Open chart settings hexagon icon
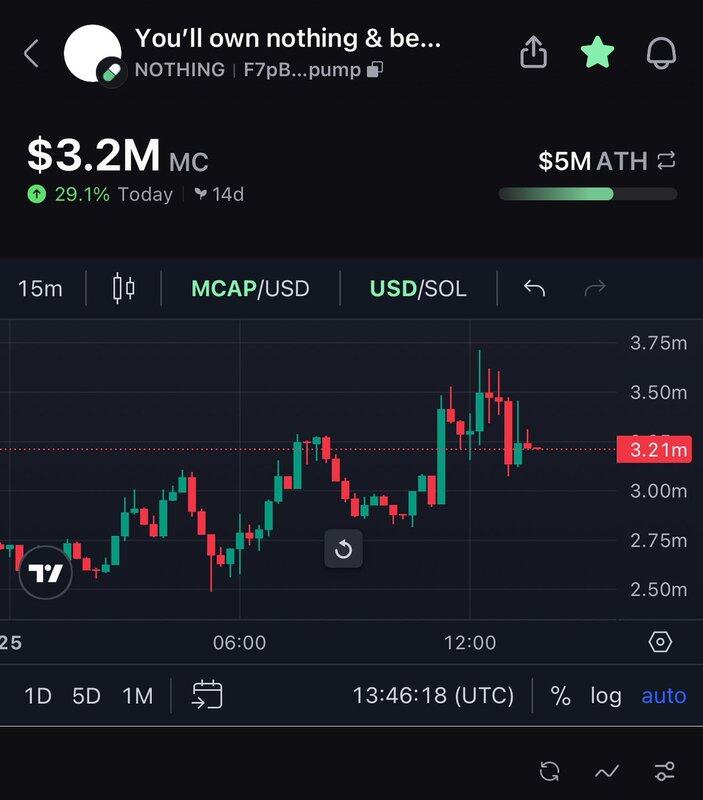 660,642
